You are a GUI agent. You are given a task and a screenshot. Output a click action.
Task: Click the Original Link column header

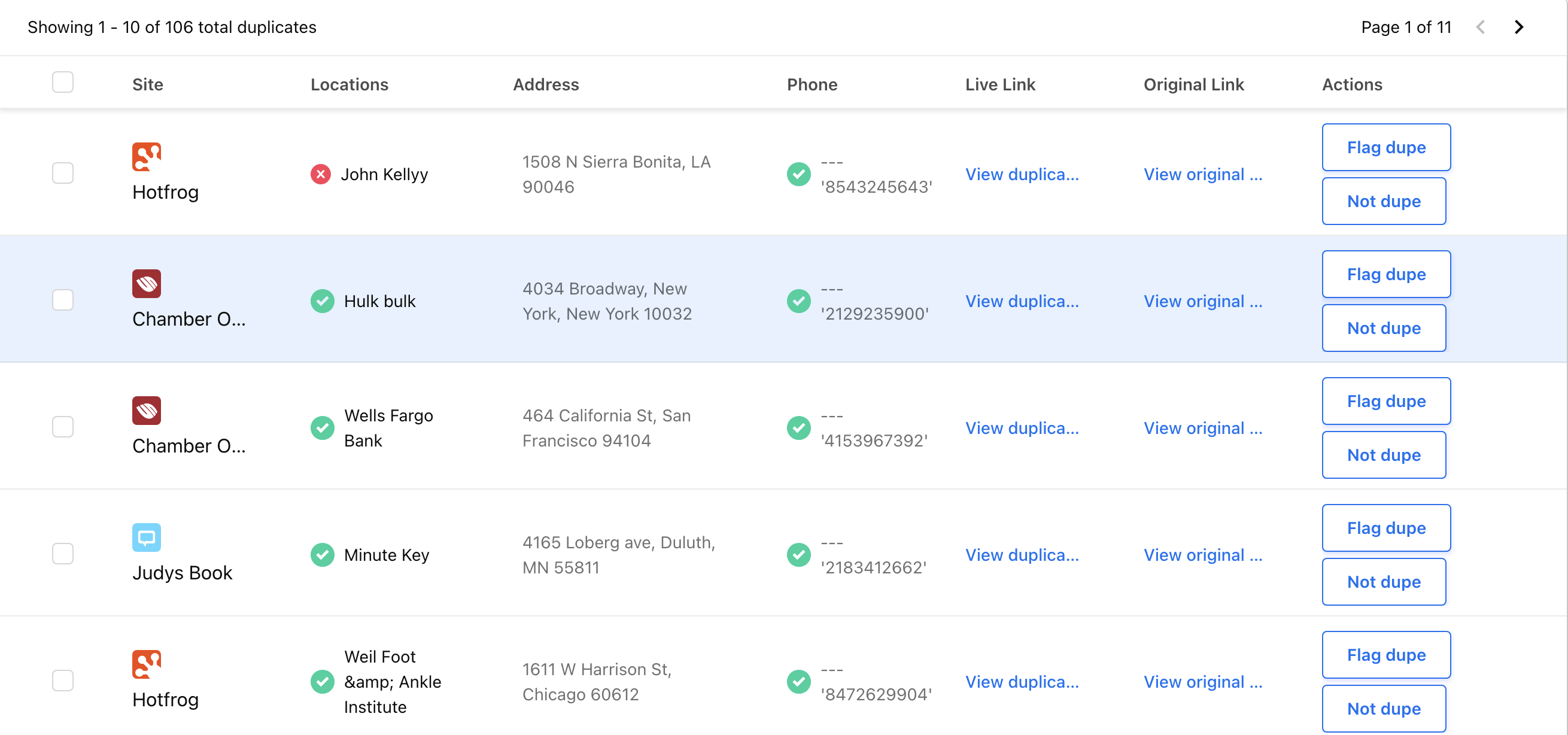pyautogui.click(x=1193, y=84)
